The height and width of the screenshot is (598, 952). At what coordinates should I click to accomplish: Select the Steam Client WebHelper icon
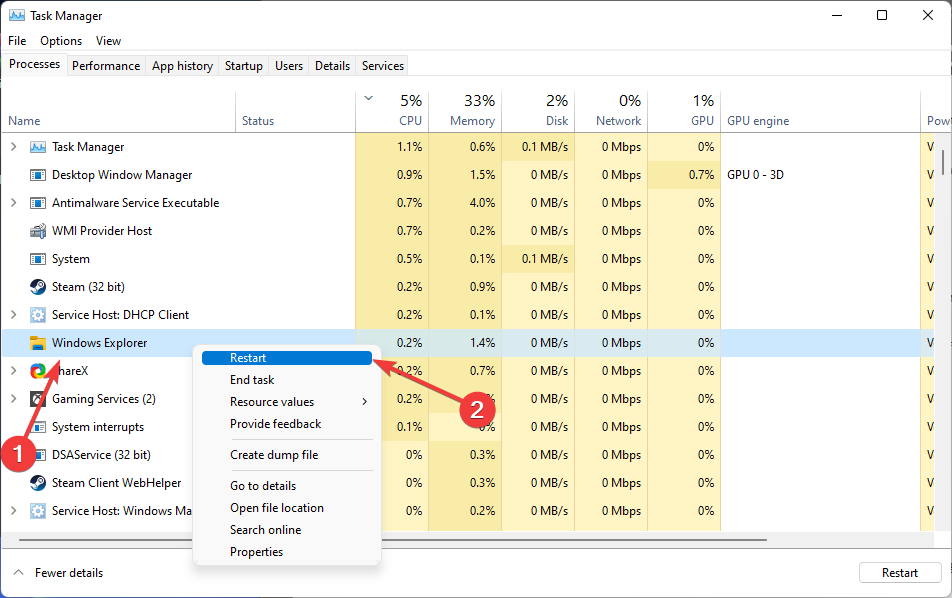[x=38, y=482]
